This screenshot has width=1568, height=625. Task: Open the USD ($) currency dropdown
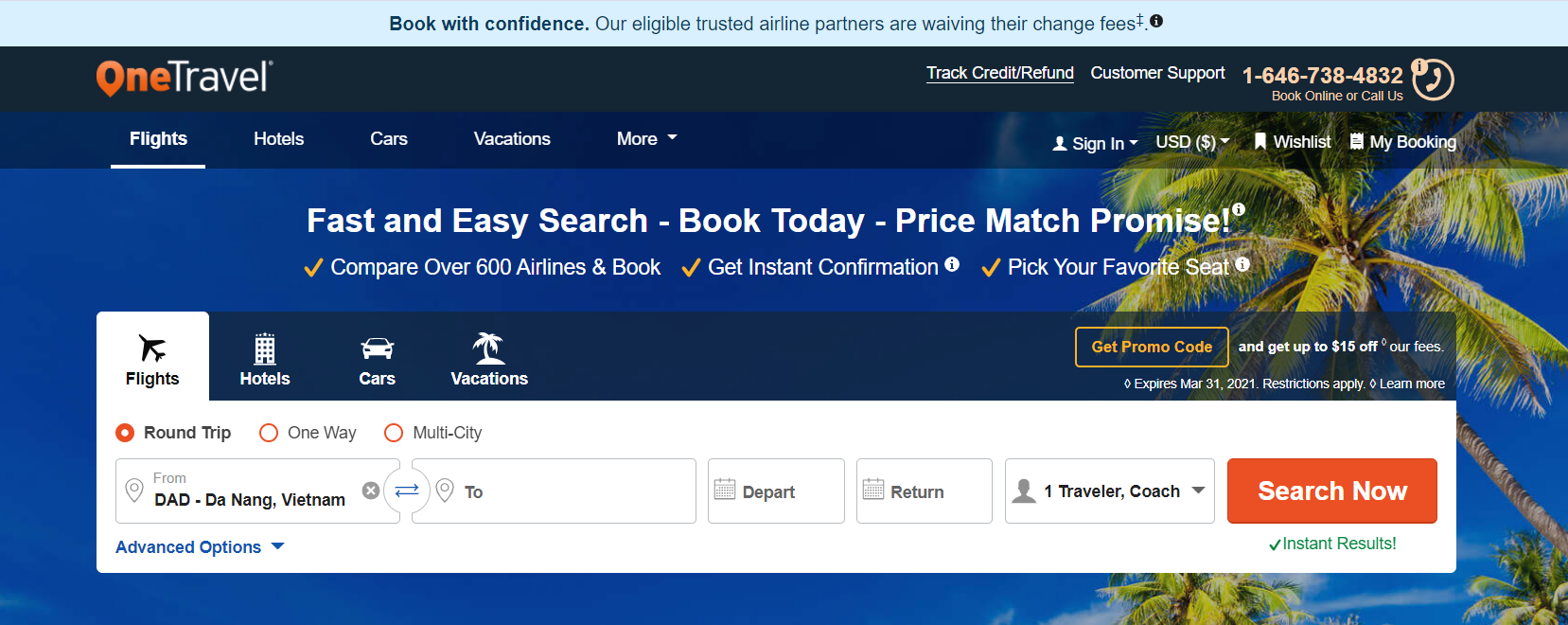(1192, 142)
